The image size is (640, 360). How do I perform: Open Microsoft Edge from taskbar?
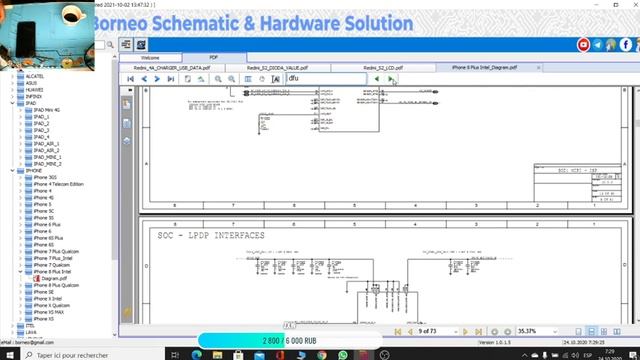pyautogui.click(x=197, y=355)
